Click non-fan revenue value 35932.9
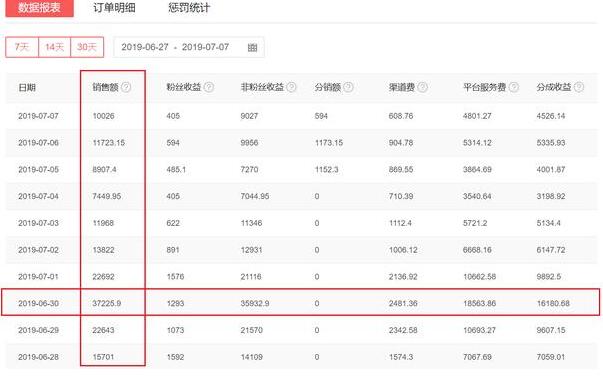 (x=255, y=304)
